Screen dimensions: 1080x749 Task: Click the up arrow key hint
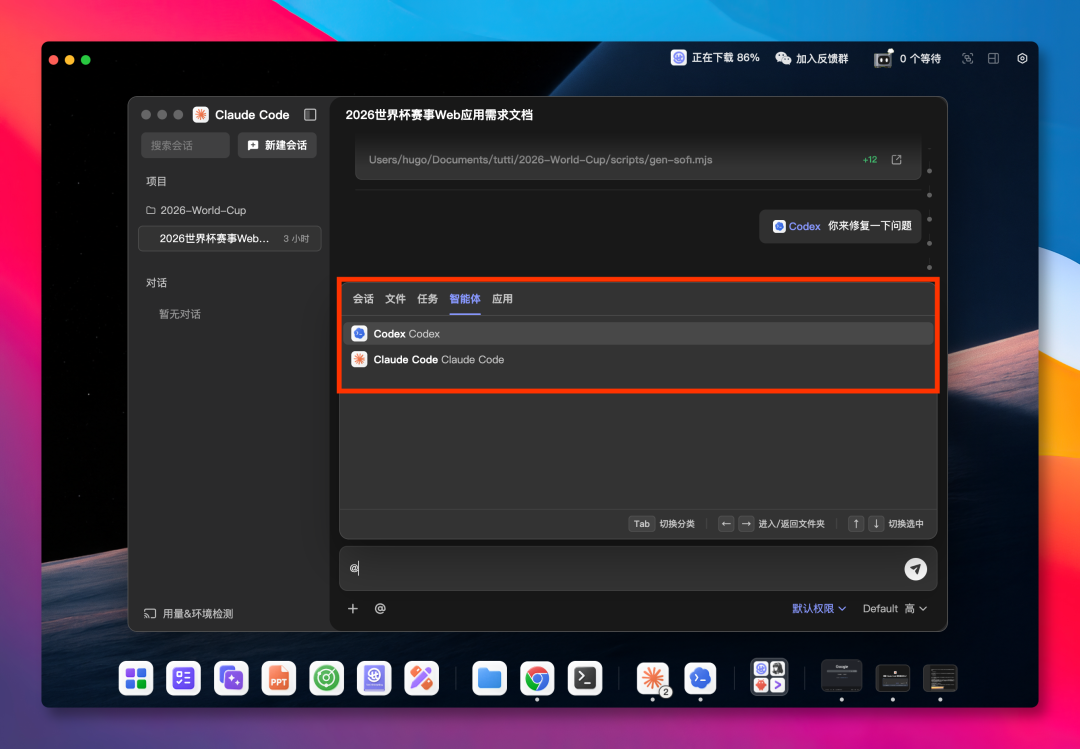pyautogui.click(x=855, y=524)
